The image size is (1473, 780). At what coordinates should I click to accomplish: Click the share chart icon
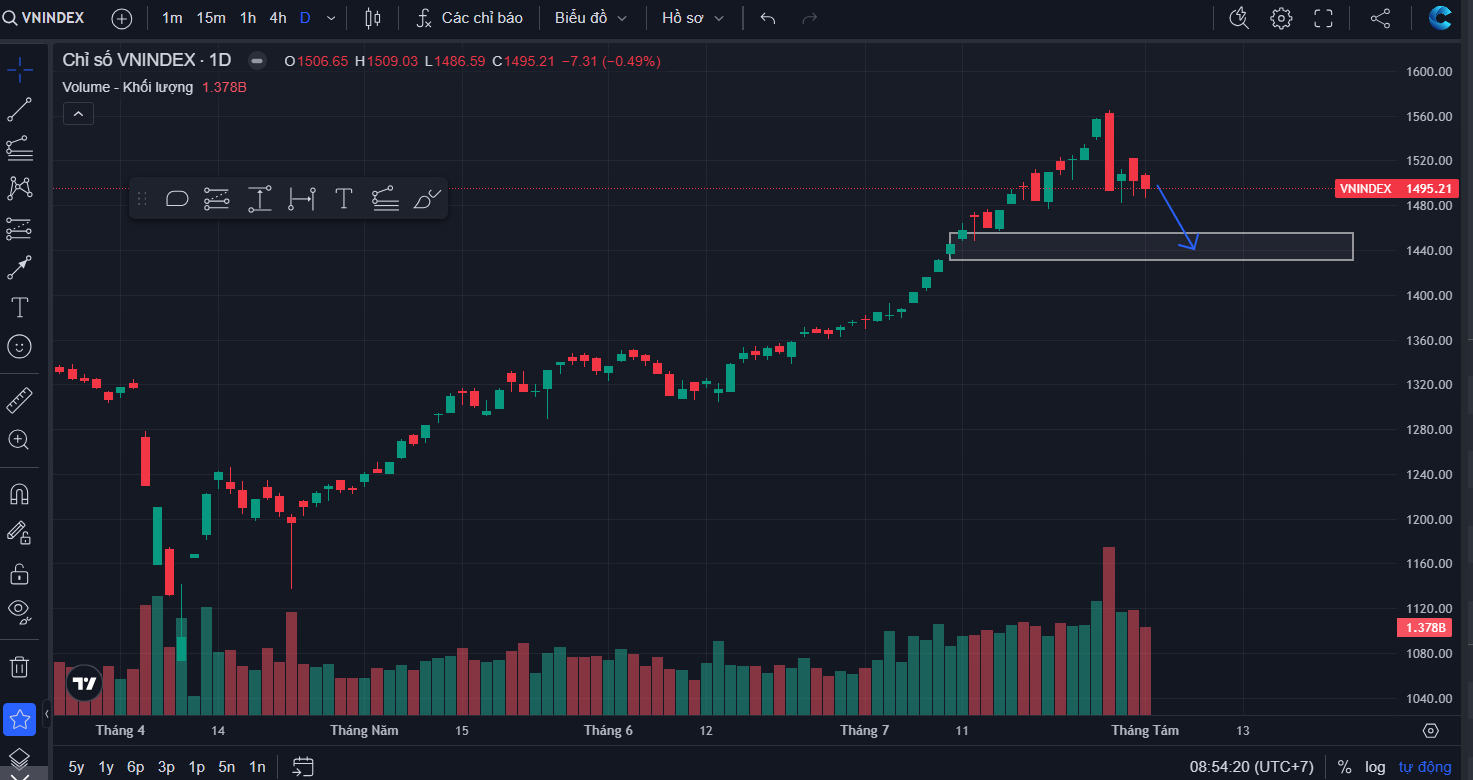pyautogui.click(x=1380, y=18)
